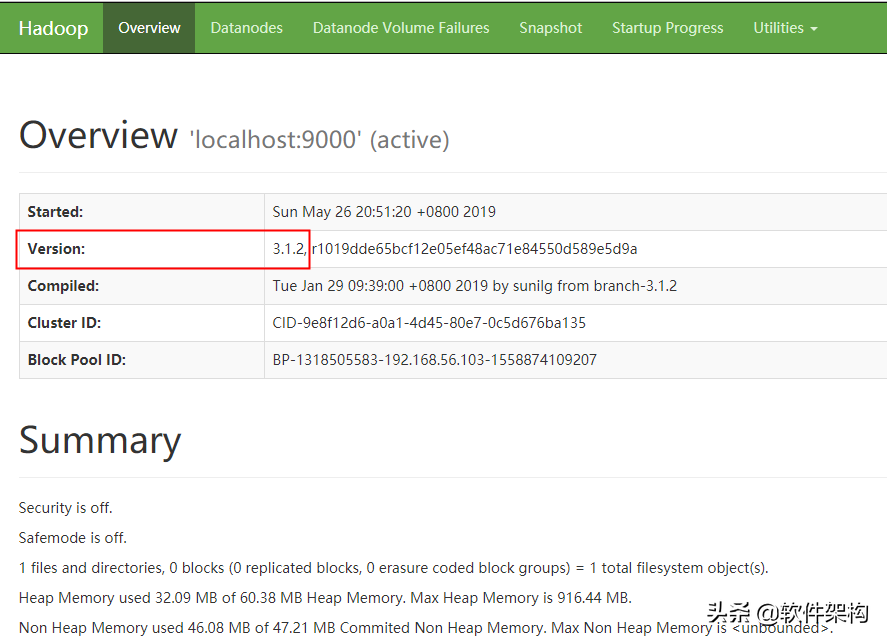Image resolution: width=887 pixels, height=642 pixels.
Task: Click the Heap Memory used 32.09 MB line
Action: 325,598
